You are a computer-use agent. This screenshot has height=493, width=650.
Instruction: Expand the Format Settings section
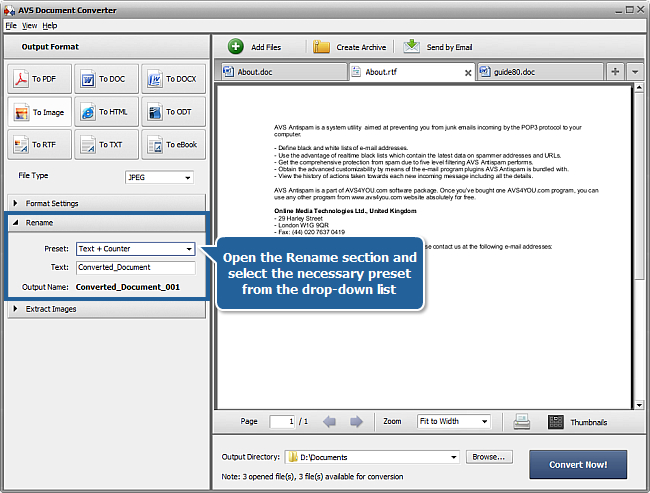coord(107,203)
